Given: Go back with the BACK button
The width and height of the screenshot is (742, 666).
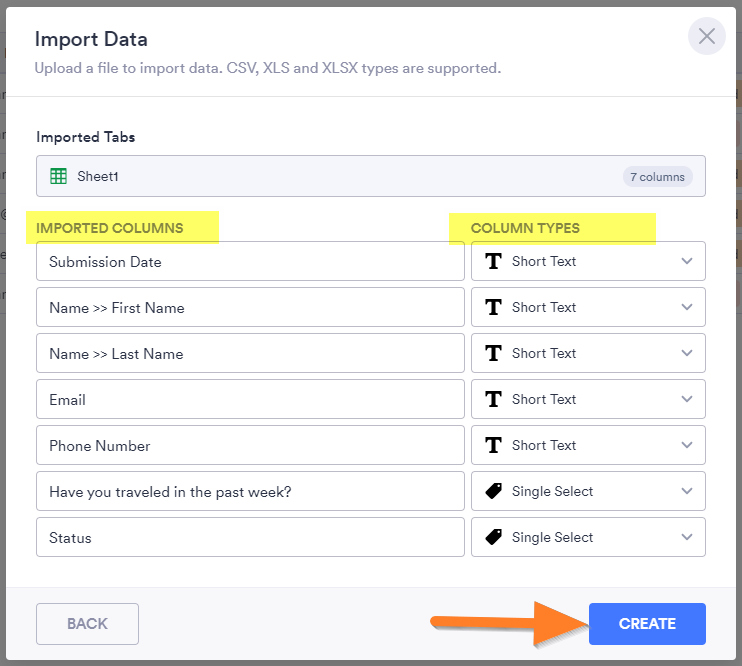Looking at the screenshot, I should tap(87, 624).
